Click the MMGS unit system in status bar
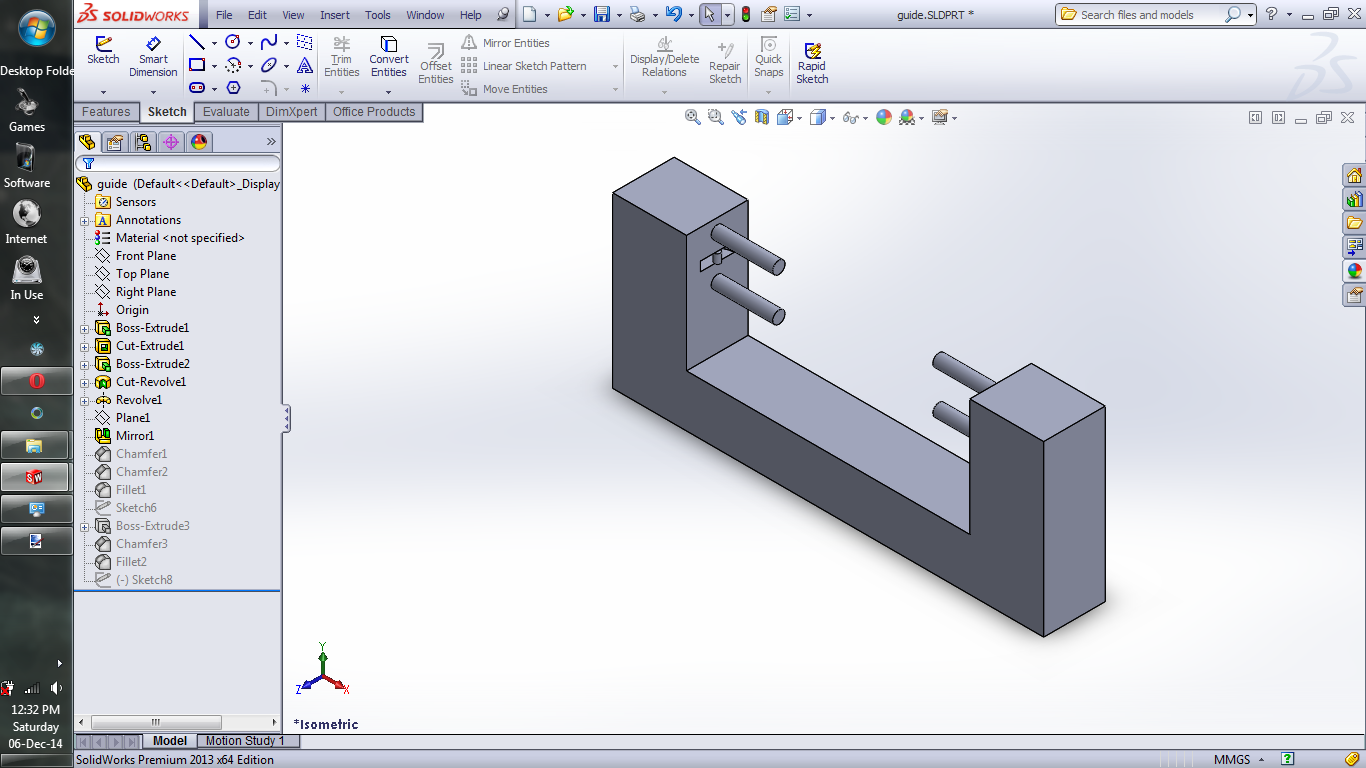The height and width of the screenshot is (768, 1366). (x=1232, y=759)
